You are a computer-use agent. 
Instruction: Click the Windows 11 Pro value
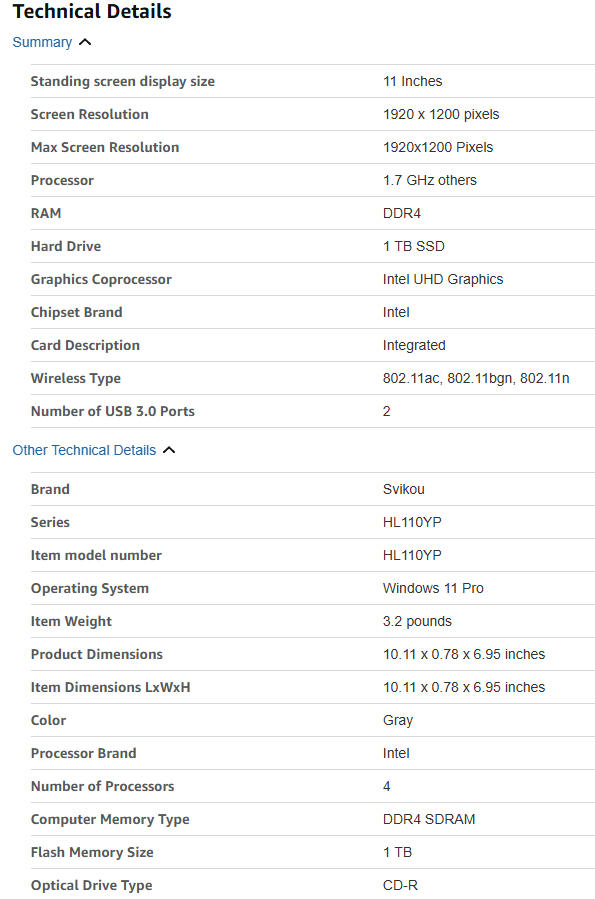(x=433, y=589)
